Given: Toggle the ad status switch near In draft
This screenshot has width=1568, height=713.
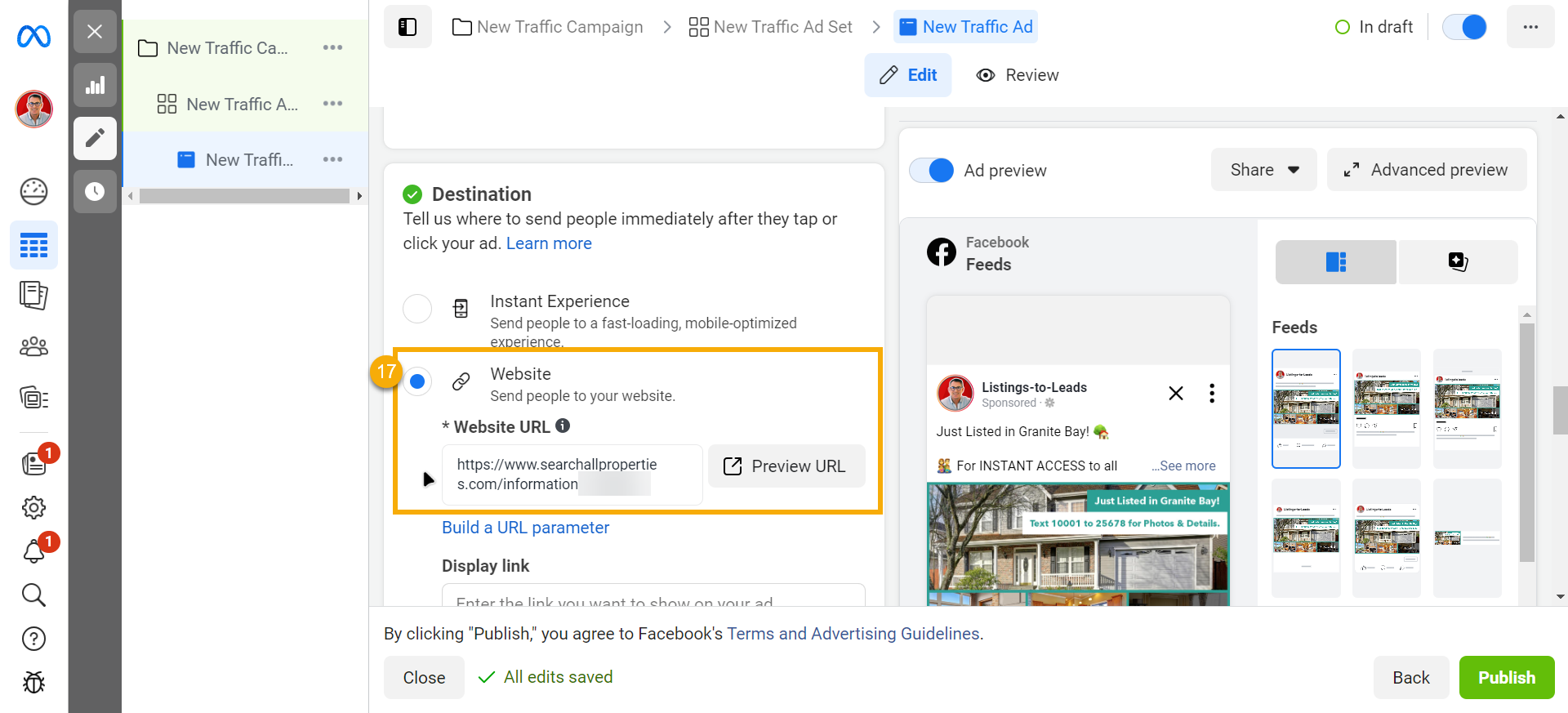Looking at the screenshot, I should point(1464,27).
